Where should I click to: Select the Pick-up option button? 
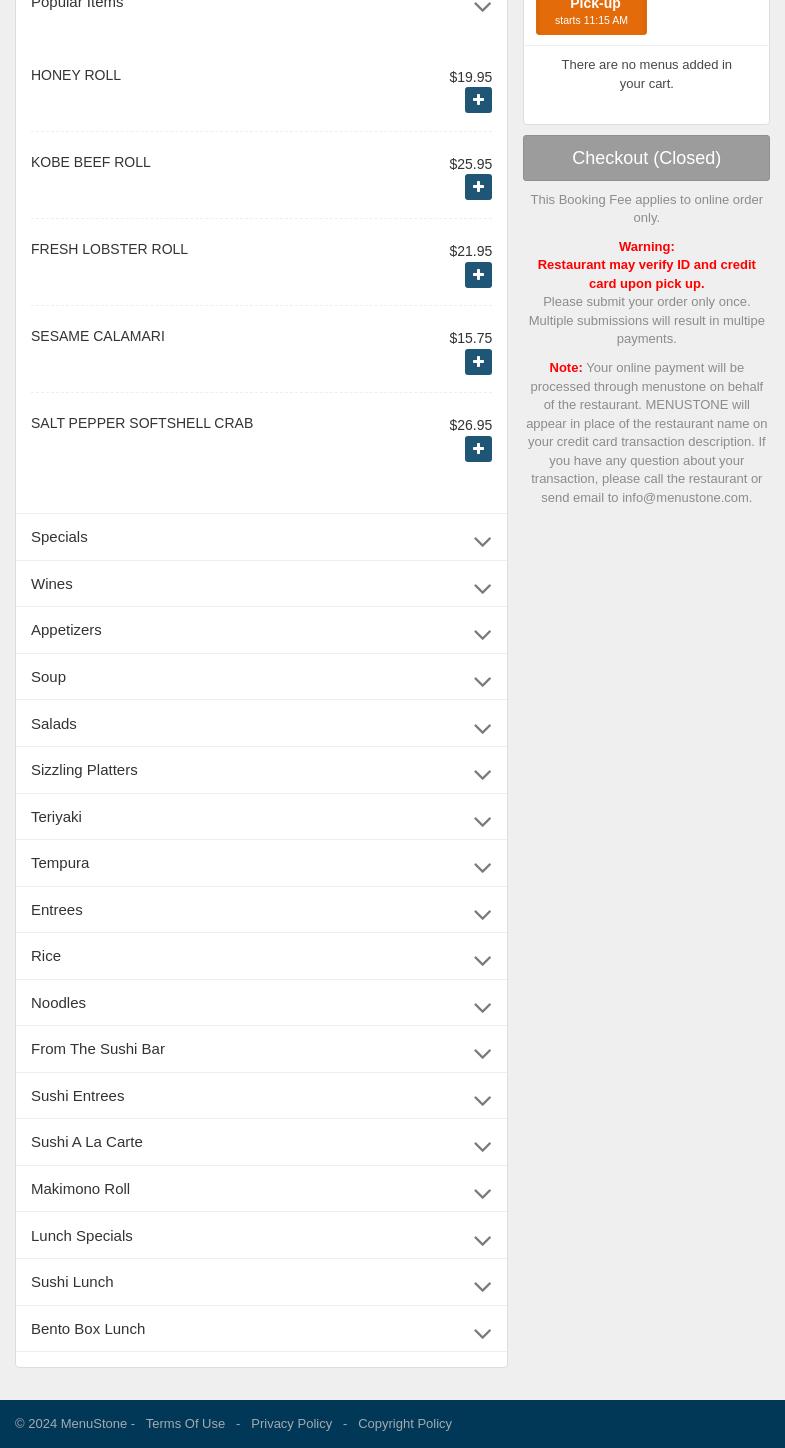[591, 12]
